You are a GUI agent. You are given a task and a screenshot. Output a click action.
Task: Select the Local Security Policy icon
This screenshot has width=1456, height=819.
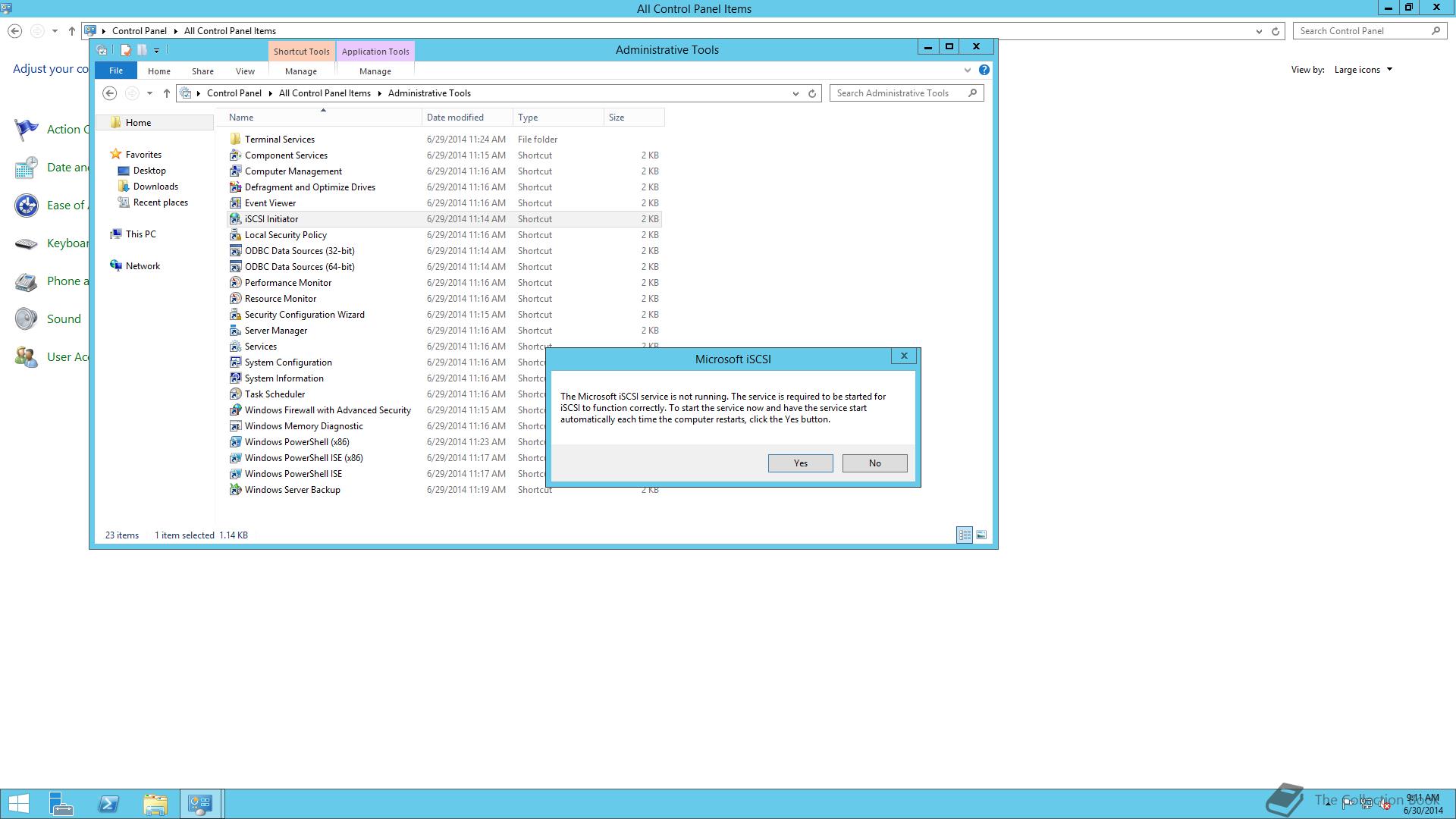tap(235, 234)
